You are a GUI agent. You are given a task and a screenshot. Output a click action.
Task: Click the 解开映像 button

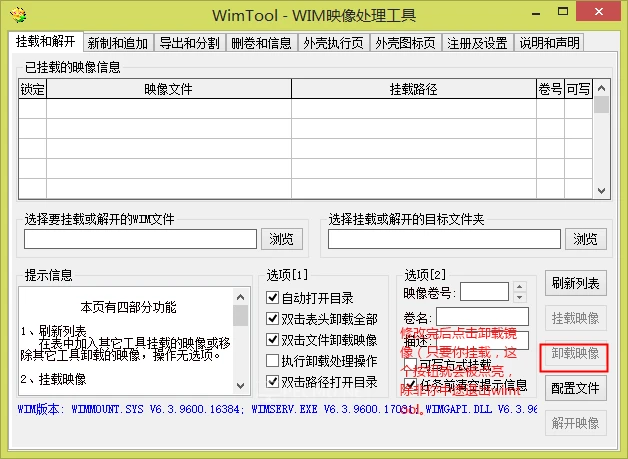(576, 423)
